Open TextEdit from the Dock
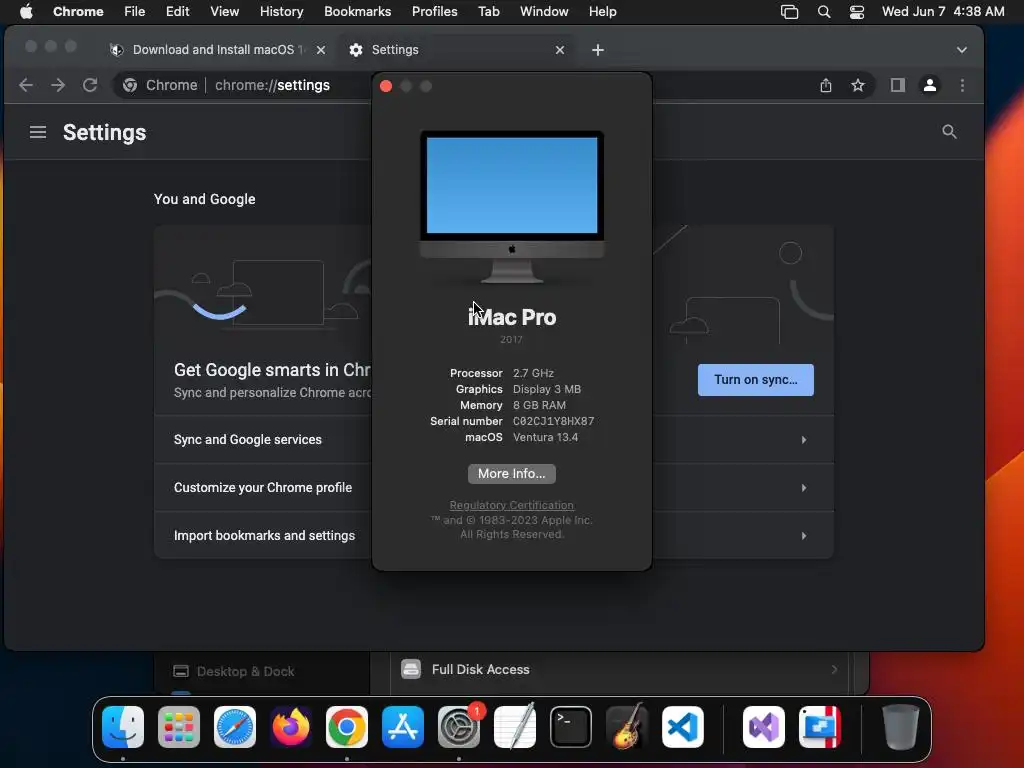Image resolution: width=1024 pixels, height=768 pixels. pos(515,727)
